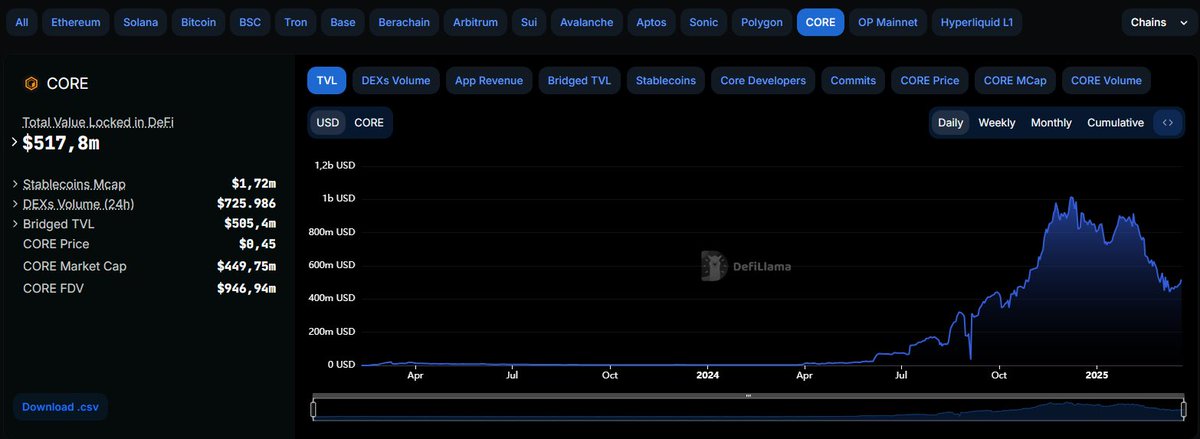Toggle the CORE Volume chart metric
The image size is (1200, 439).
tap(1106, 81)
